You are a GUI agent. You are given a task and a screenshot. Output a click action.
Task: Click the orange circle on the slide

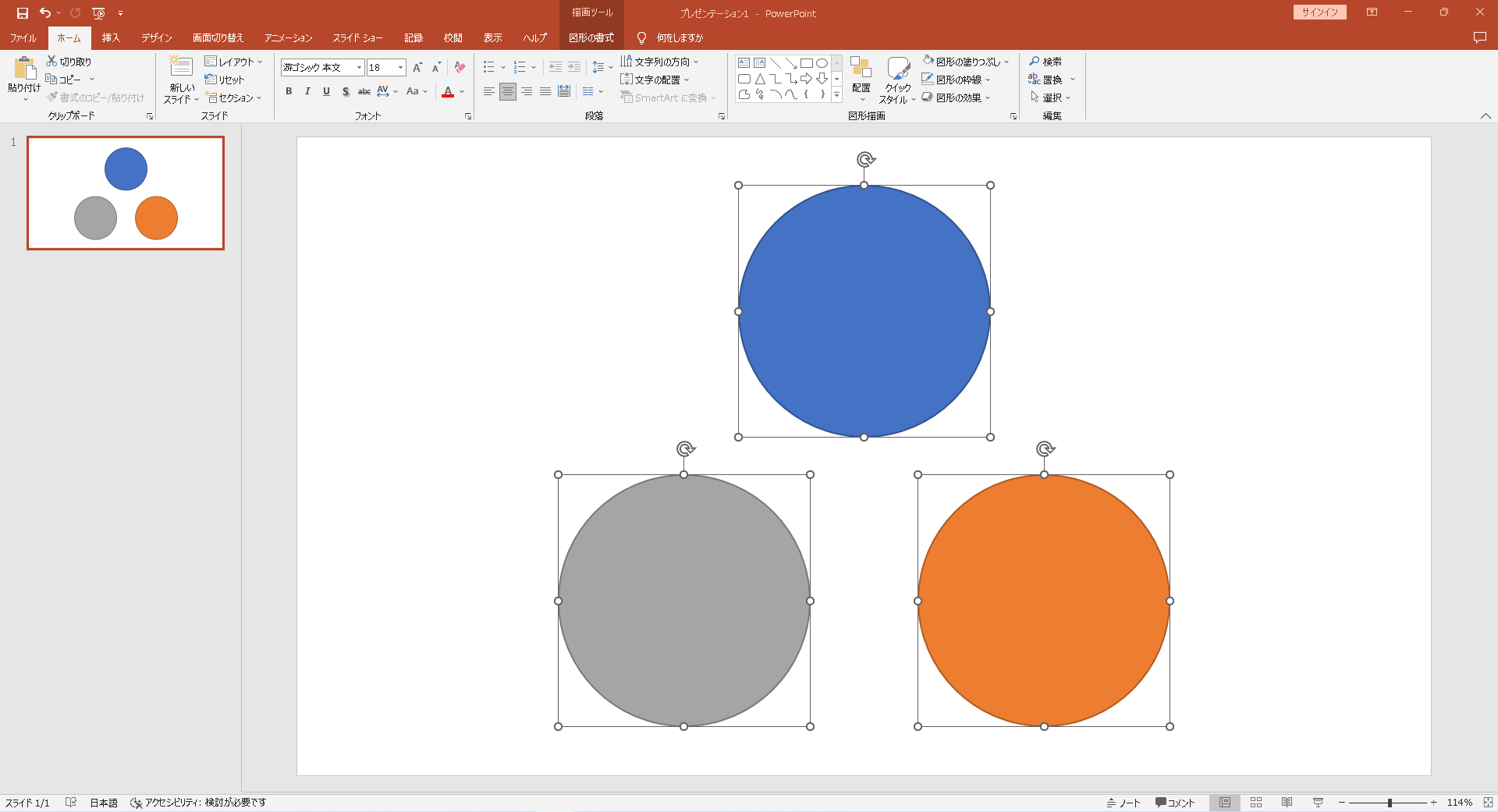coord(1044,601)
